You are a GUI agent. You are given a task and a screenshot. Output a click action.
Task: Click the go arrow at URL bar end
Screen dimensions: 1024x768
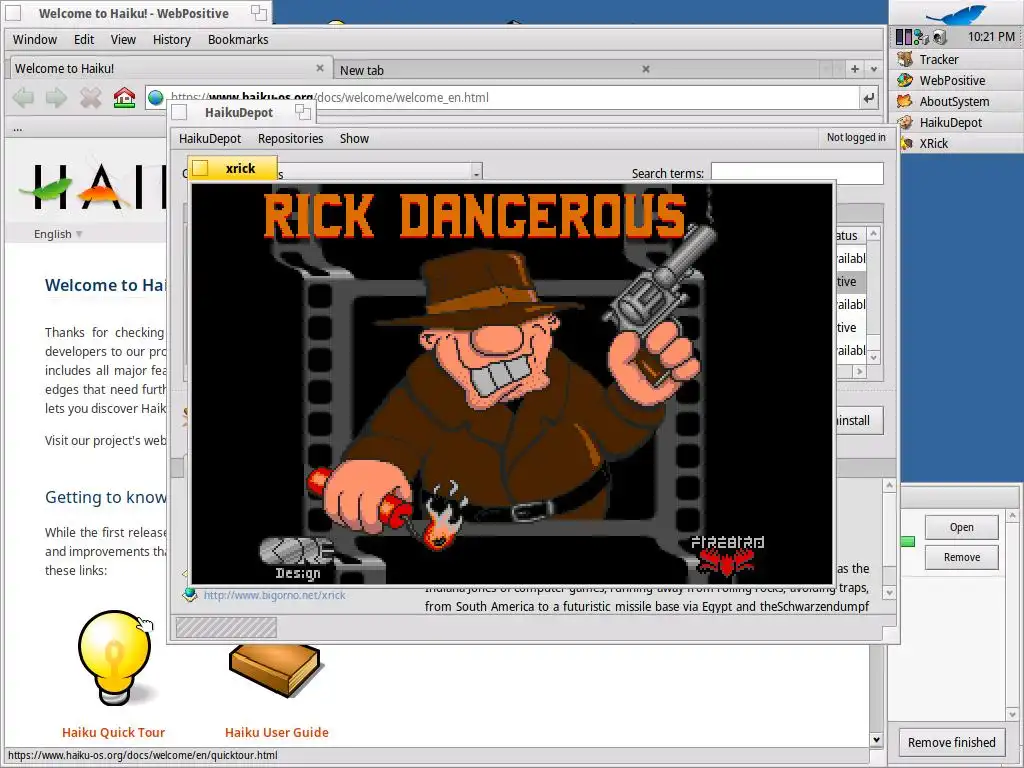868,98
